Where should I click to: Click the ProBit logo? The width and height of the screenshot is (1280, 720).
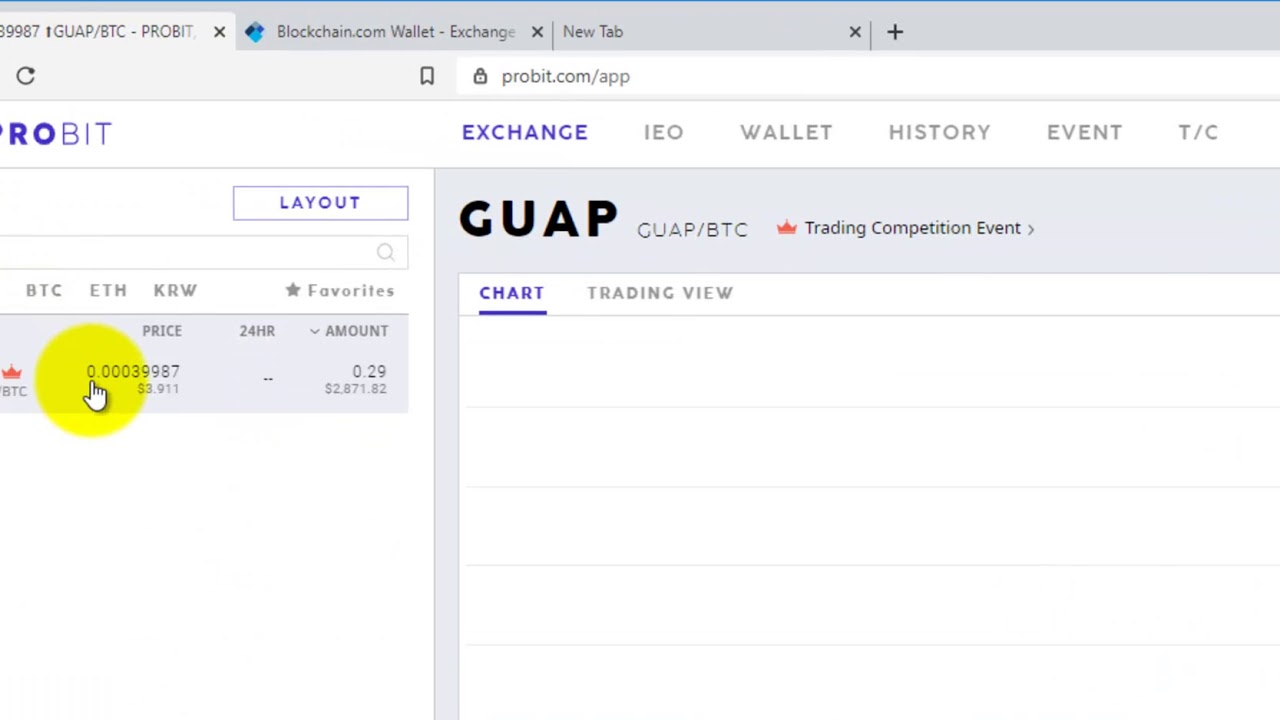55,133
